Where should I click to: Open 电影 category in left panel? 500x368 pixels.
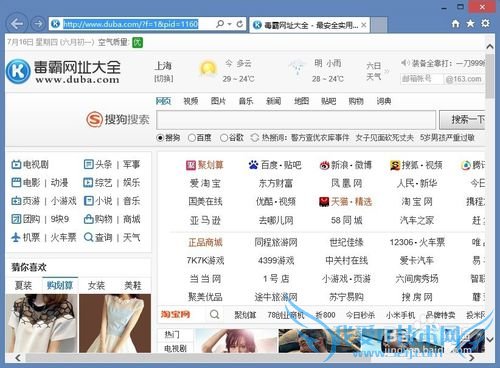[26, 183]
